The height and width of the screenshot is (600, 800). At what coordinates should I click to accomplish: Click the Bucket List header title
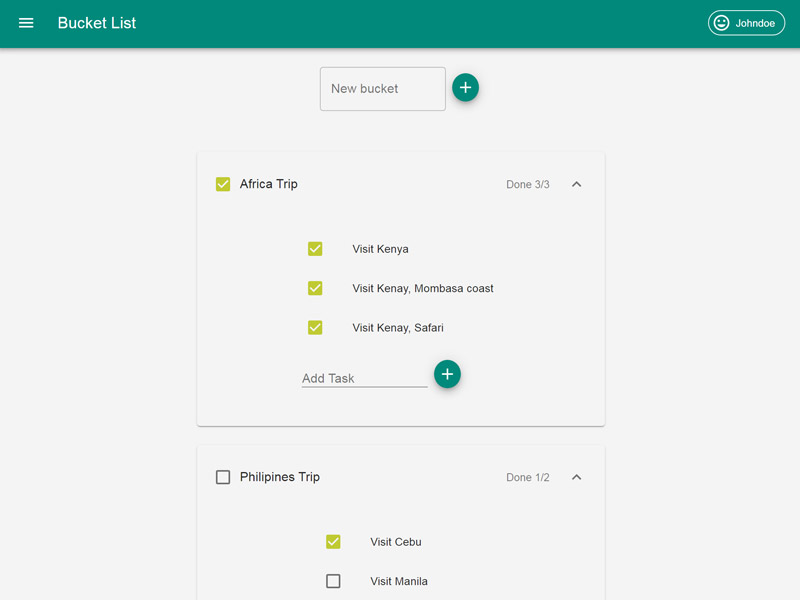click(97, 23)
